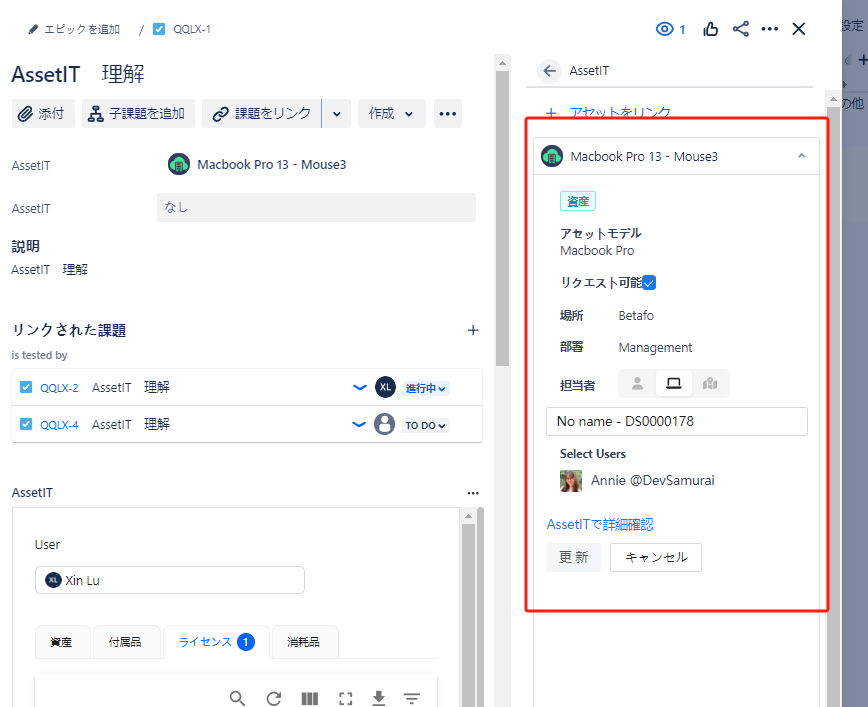The height and width of the screenshot is (707, 868).
Task: Go back using AssetIT panel arrow
Action: 548,70
